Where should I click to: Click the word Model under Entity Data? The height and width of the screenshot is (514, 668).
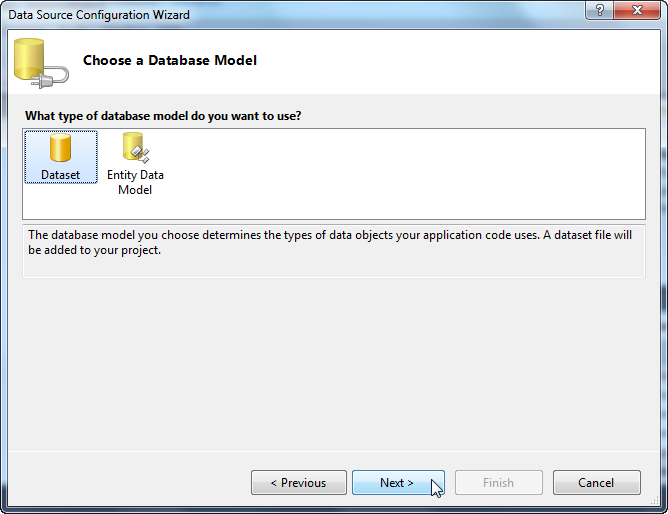click(135, 190)
